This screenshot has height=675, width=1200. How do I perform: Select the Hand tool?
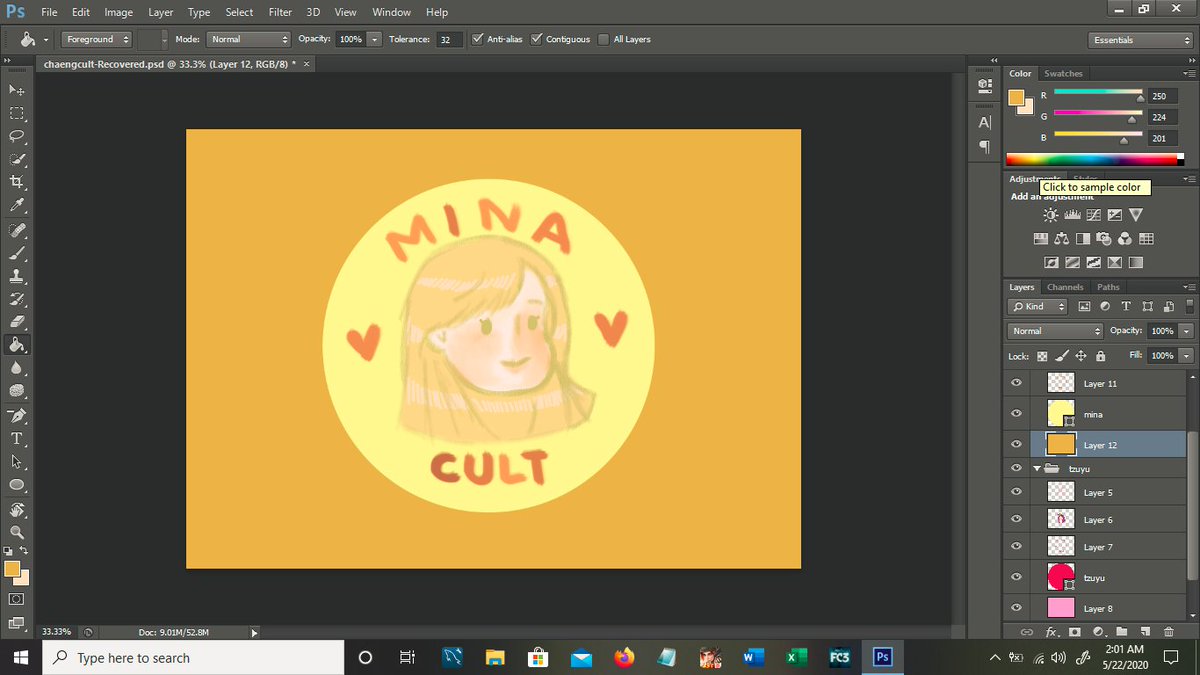tap(17, 509)
